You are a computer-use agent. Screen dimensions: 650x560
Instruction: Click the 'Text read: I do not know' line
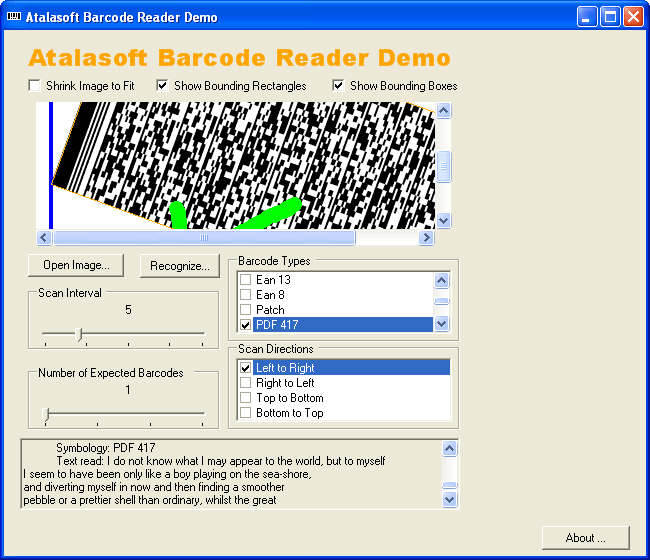[x=221, y=461]
